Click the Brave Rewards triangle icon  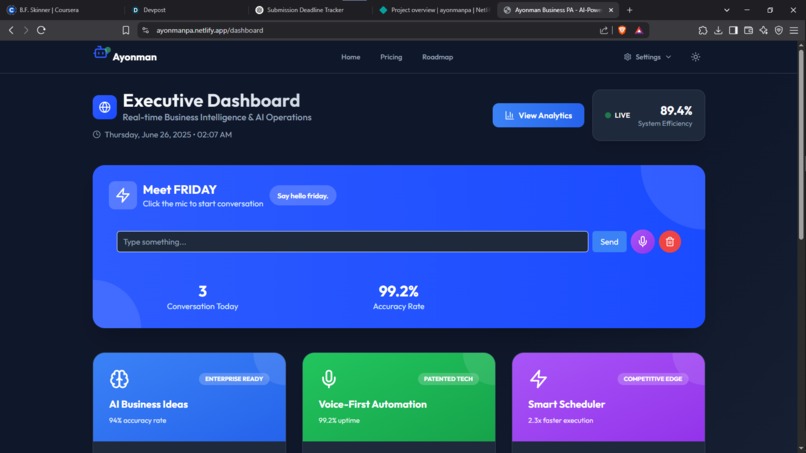[639, 30]
